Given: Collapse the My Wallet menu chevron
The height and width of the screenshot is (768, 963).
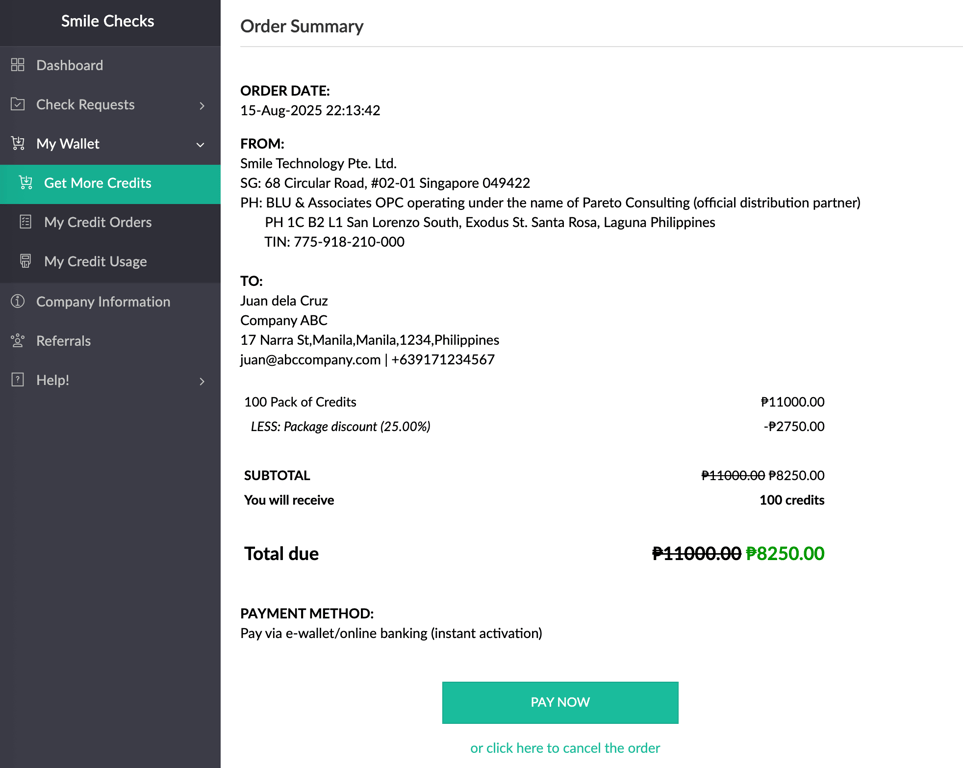Looking at the screenshot, I should point(201,145).
